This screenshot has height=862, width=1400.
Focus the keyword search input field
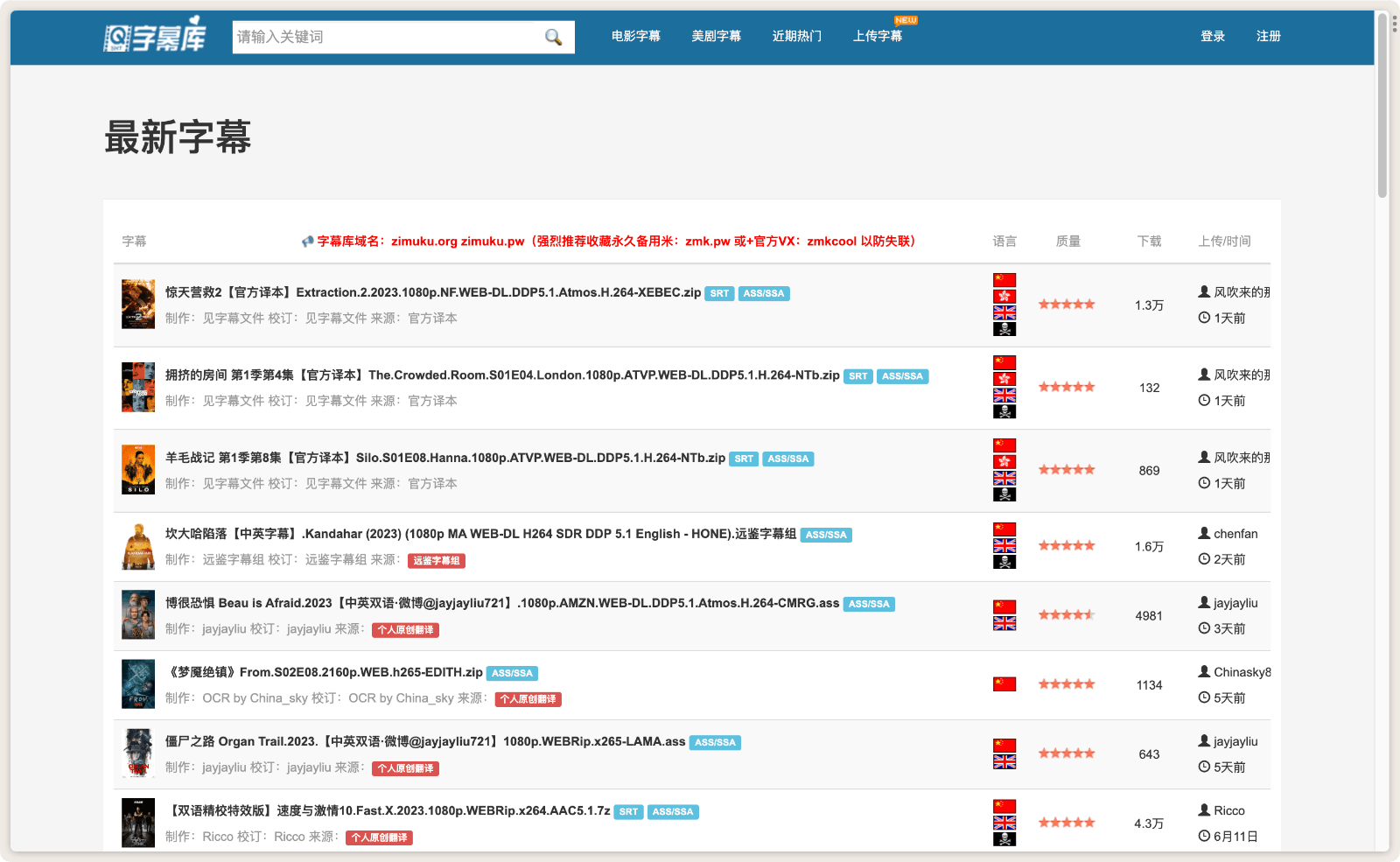coord(385,37)
